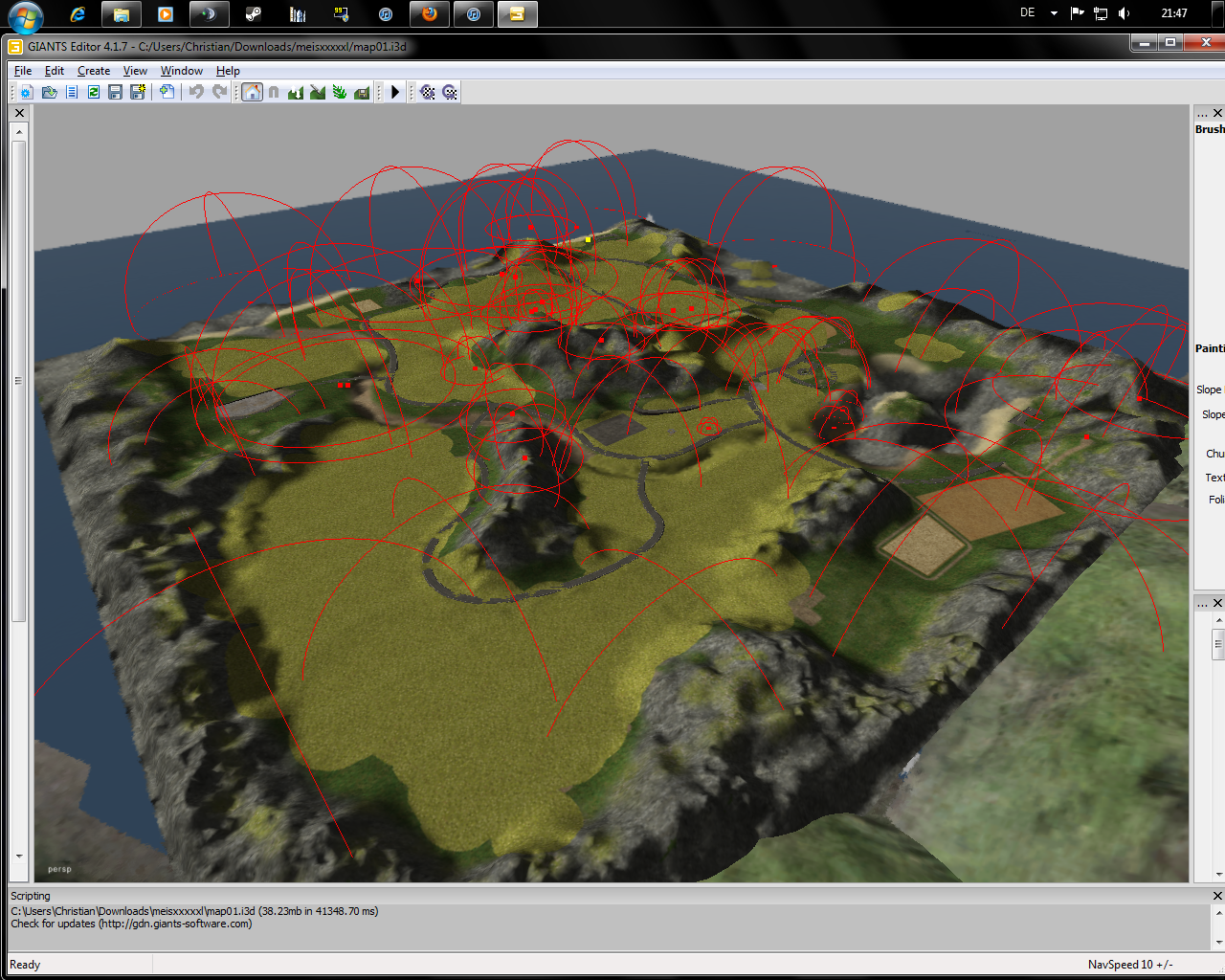
Task: Click the left panel's scroll down arrow
Action: click(x=19, y=857)
